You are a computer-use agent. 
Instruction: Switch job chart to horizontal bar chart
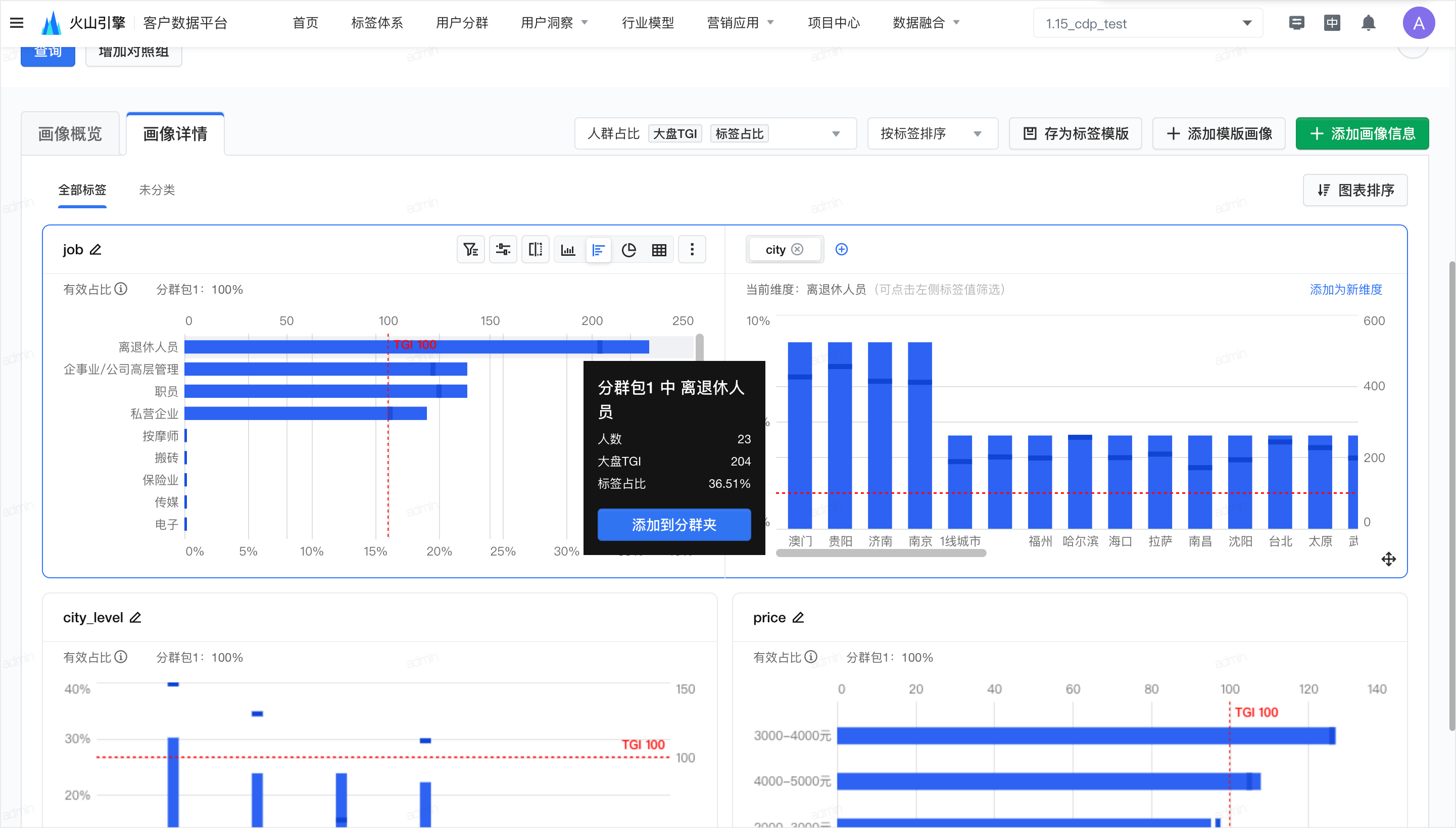(x=598, y=250)
